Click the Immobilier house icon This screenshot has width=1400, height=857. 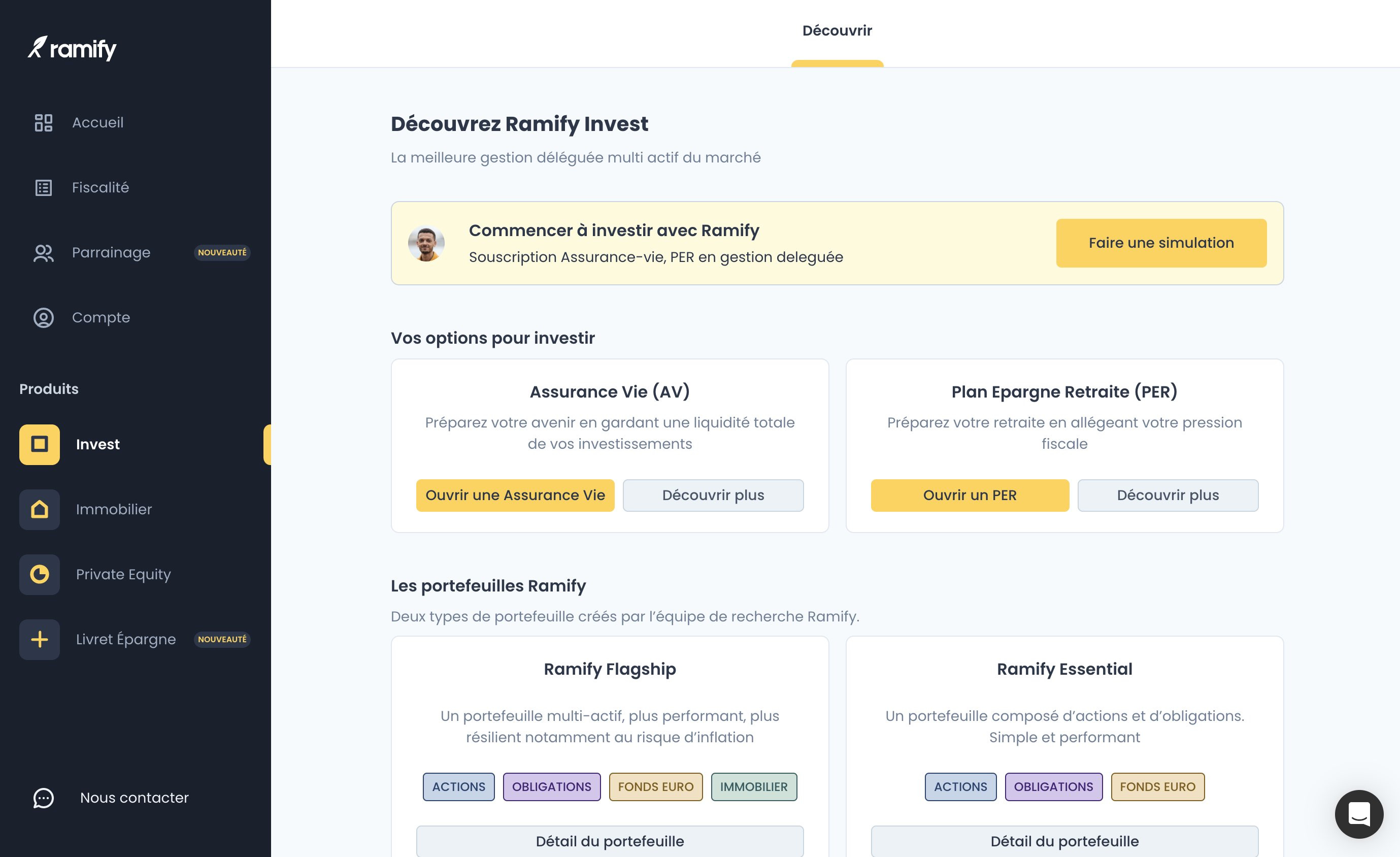[39, 510]
